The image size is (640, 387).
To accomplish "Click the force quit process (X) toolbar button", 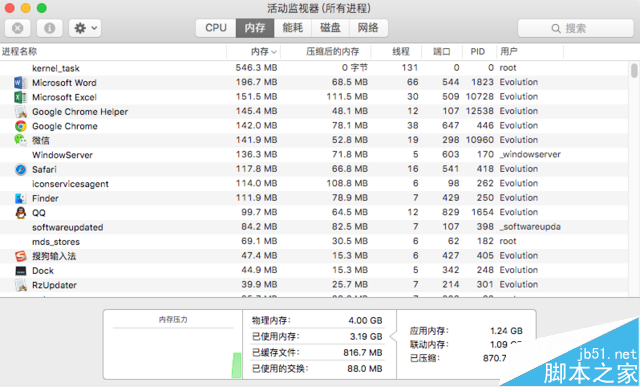I will pos(18,28).
